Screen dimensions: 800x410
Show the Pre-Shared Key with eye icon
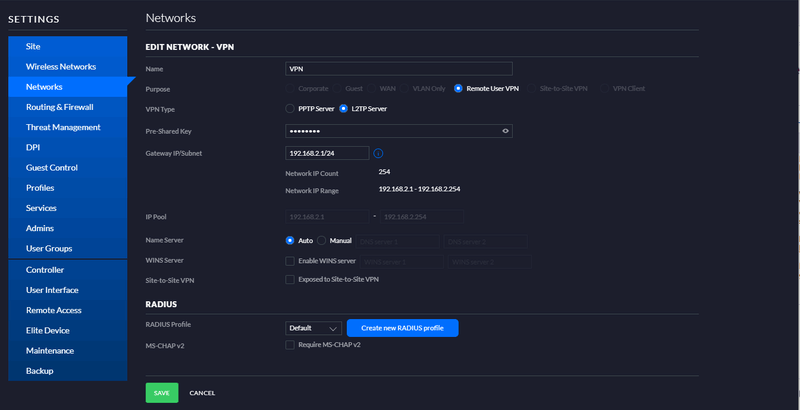coord(505,131)
